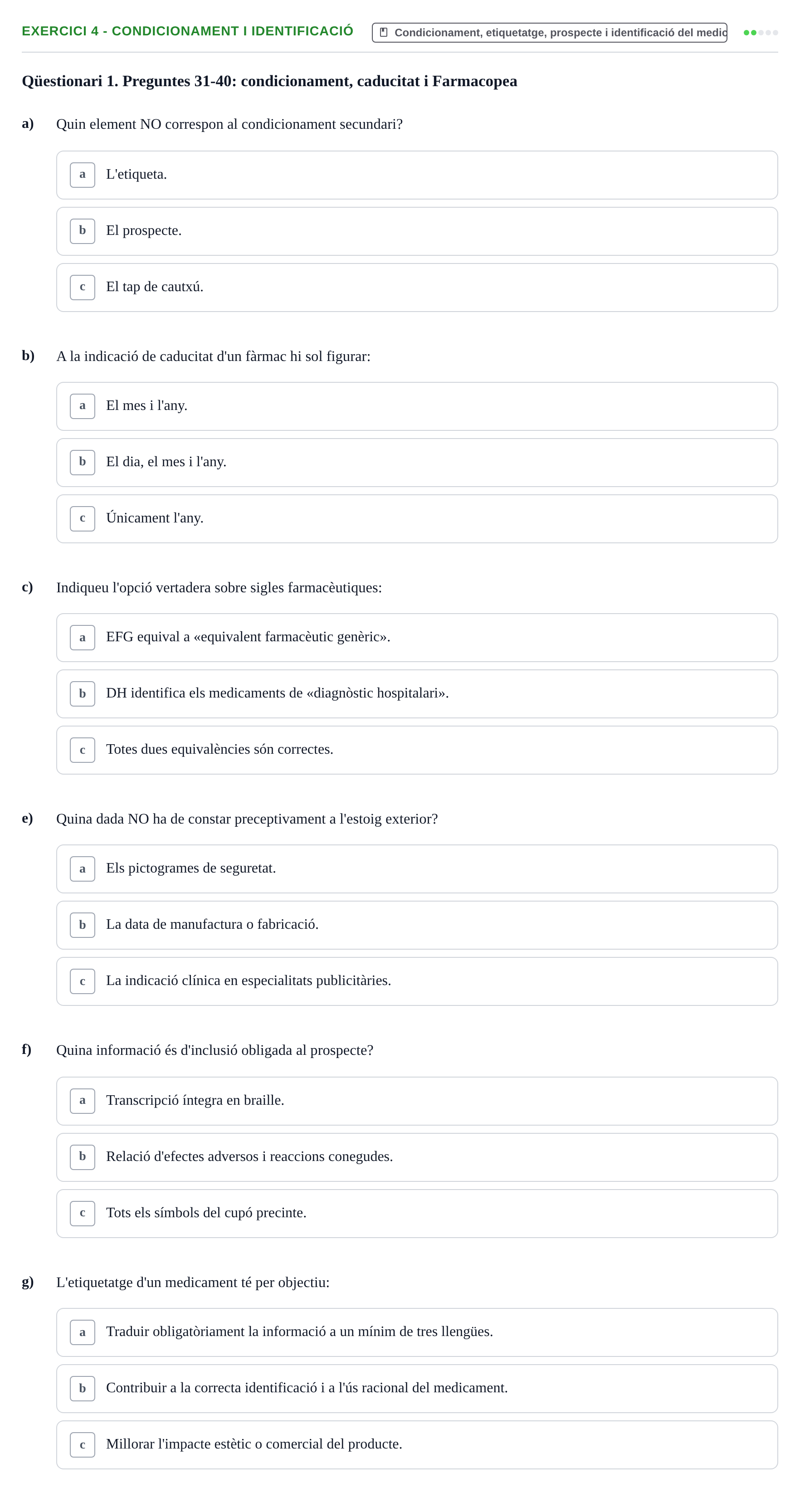Choose 'El dia, el mes i l'any.'
The height and width of the screenshot is (1512, 800).
pos(417,462)
